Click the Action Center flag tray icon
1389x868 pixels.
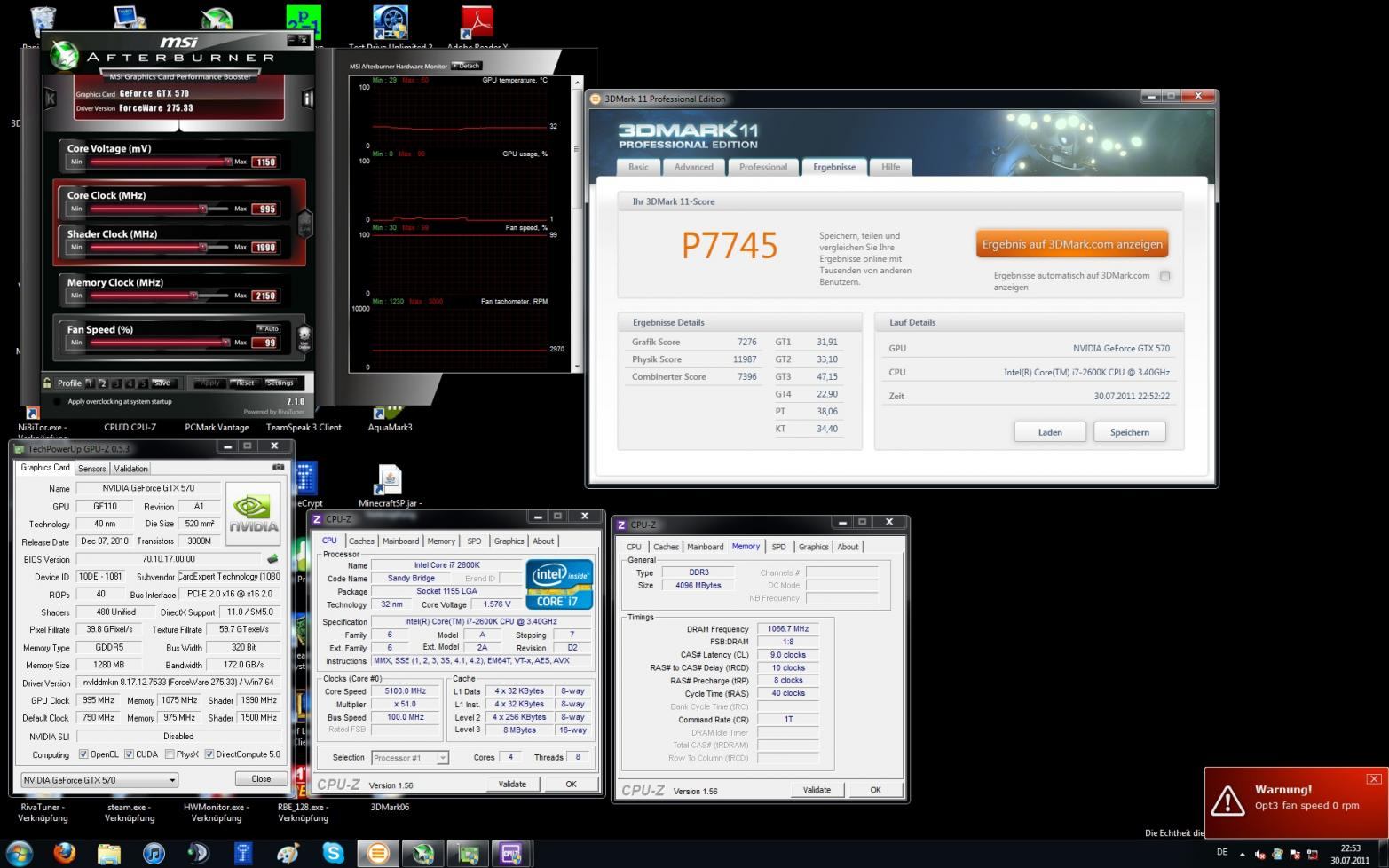click(1295, 854)
